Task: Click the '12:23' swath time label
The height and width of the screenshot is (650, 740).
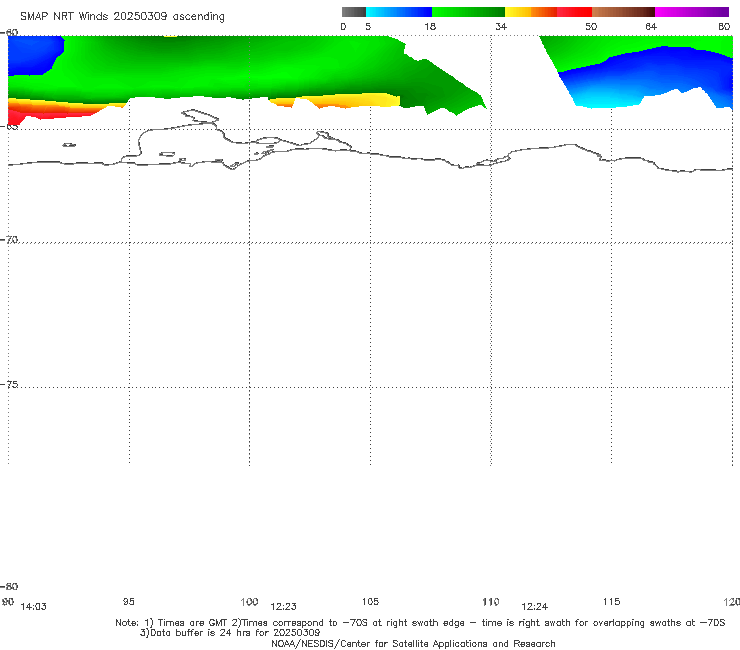Action: tap(283, 607)
